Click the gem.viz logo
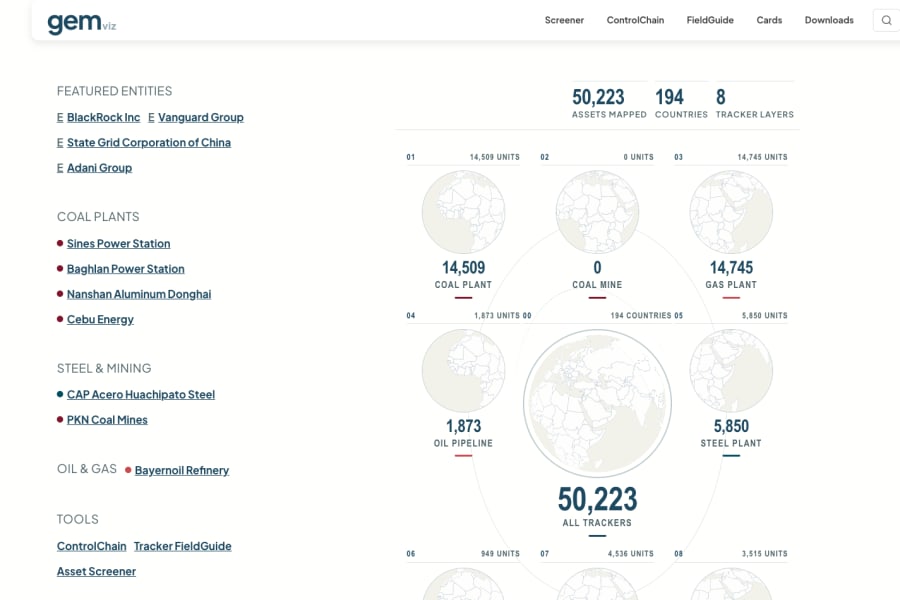 coord(82,22)
